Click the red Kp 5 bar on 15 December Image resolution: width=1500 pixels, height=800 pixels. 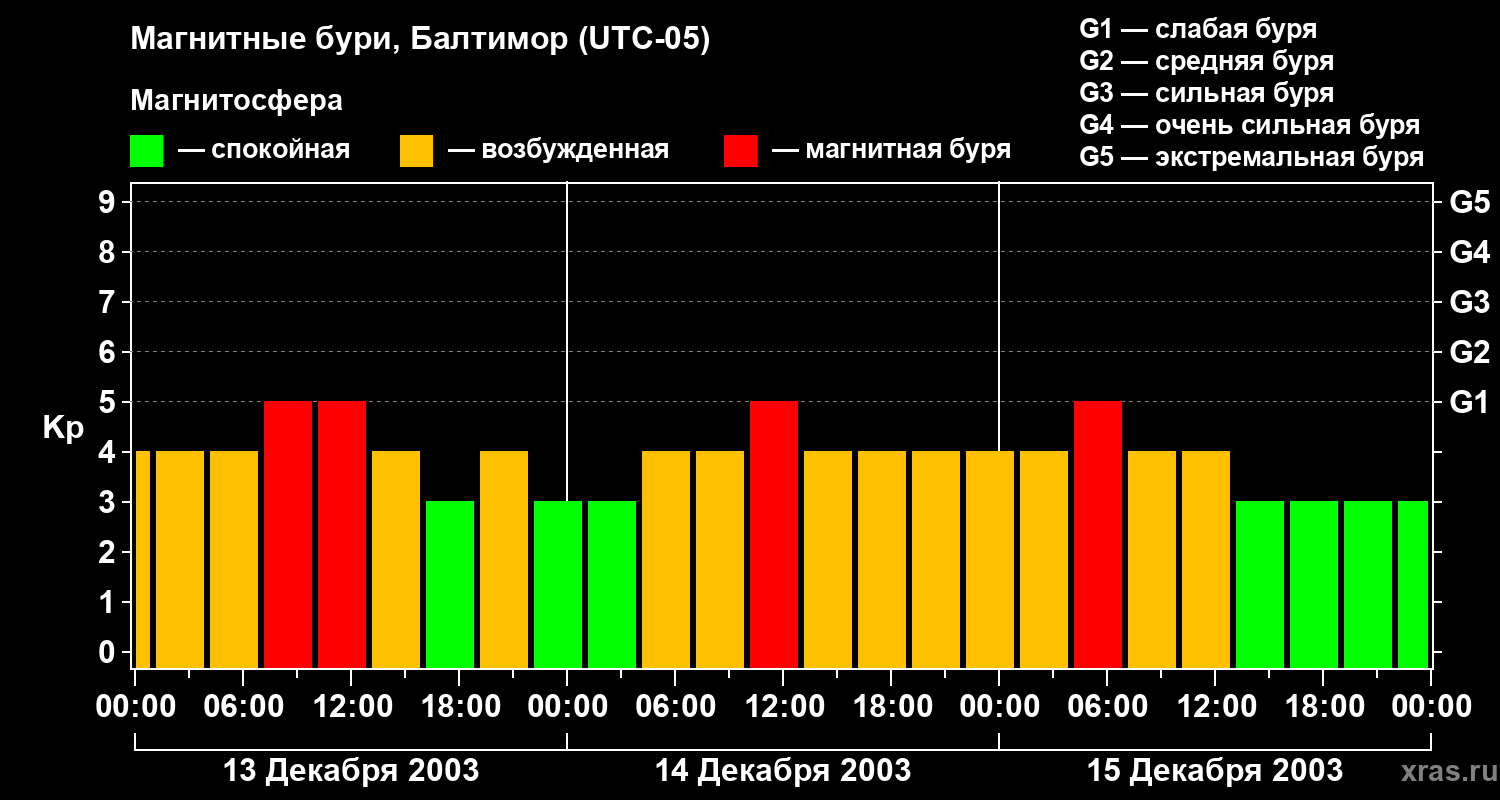click(x=1098, y=534)
